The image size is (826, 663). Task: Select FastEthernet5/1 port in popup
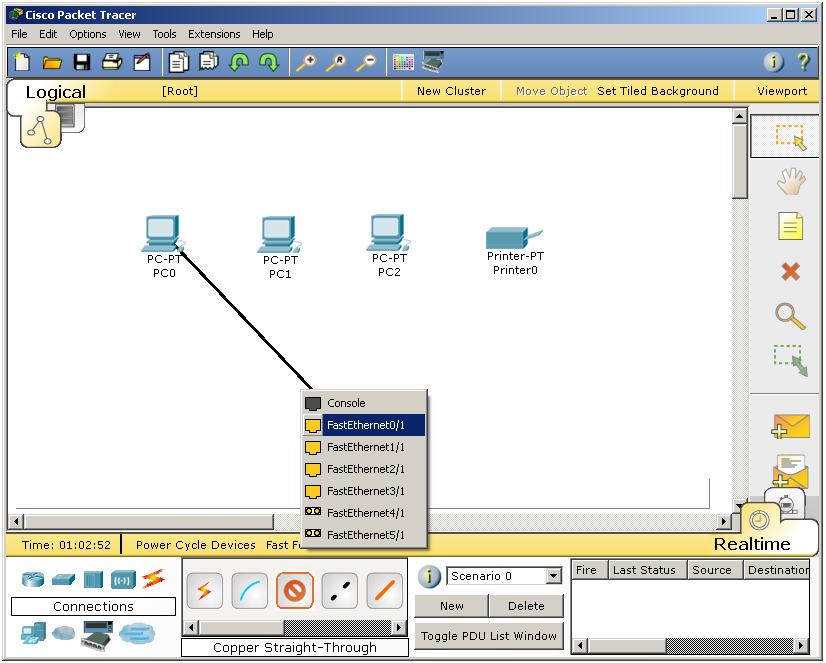[x=364, y=535]
